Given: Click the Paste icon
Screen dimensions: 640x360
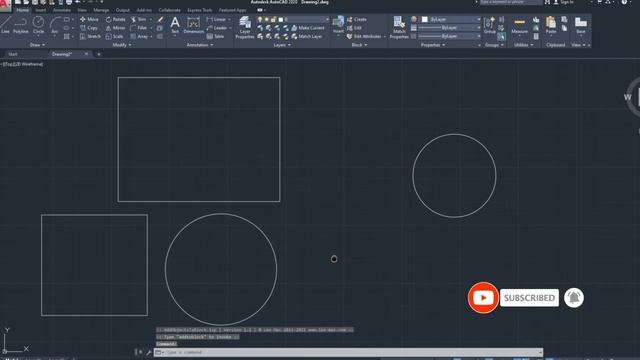Looking at the screenshot, I should pos(551,26).
